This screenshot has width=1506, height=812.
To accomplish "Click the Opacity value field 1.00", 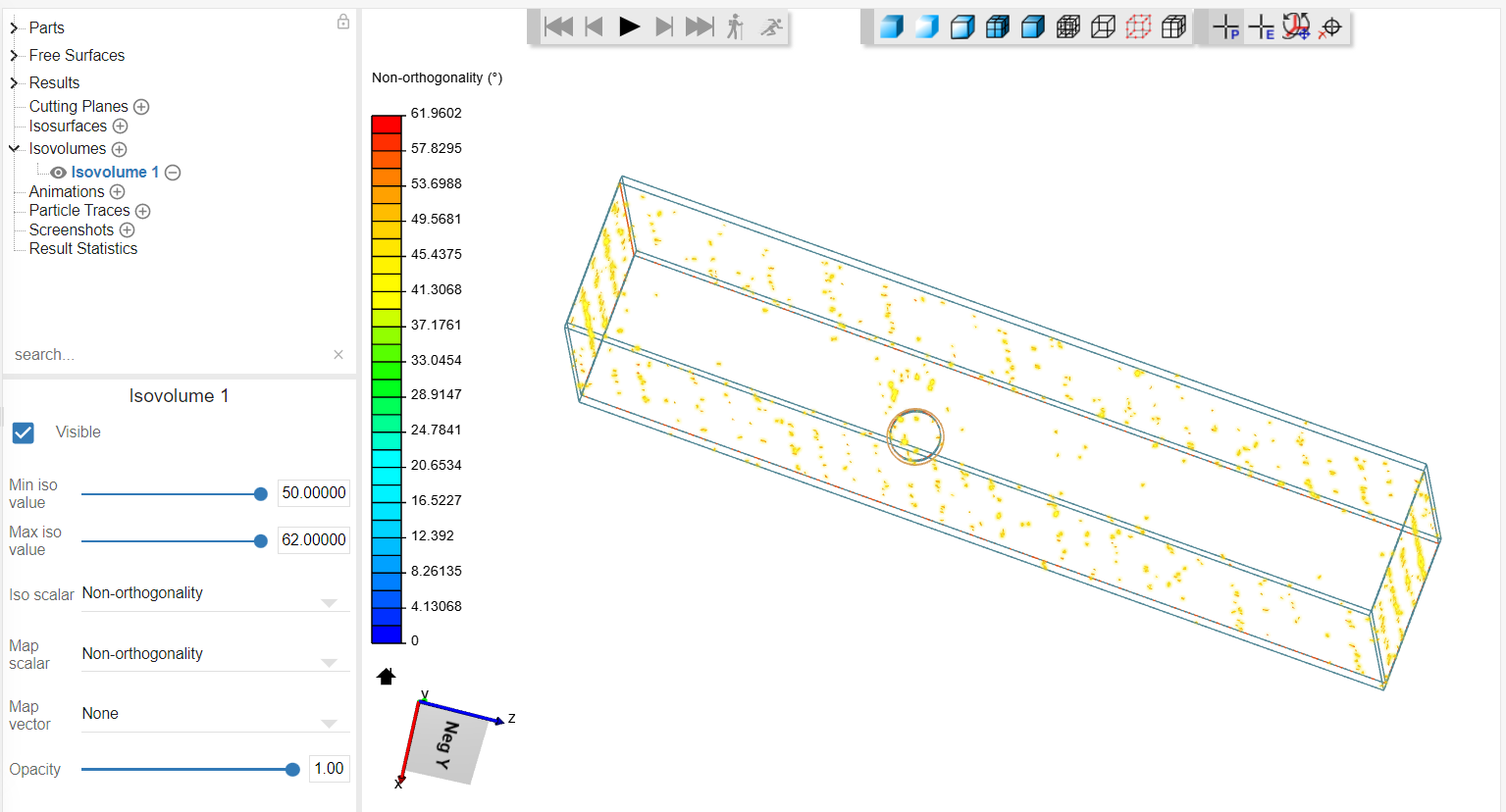I will pos(329,769).
